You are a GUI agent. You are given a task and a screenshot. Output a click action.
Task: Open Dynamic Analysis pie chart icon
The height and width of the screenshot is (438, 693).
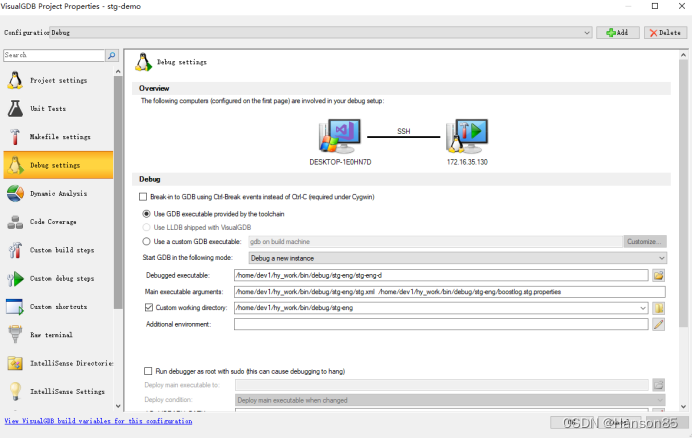coord(15,194)
